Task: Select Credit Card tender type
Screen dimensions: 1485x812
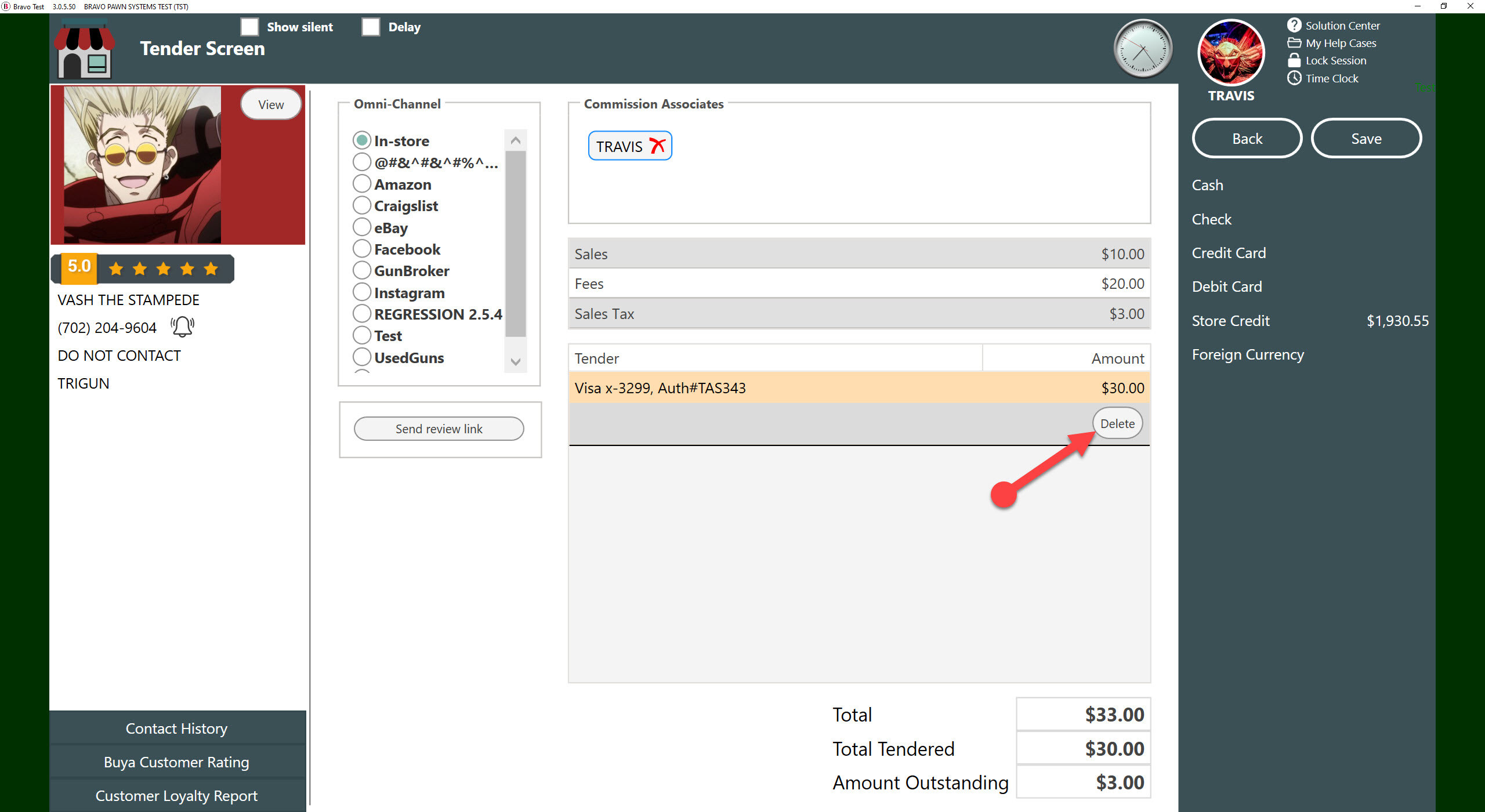Action: 1229,253
